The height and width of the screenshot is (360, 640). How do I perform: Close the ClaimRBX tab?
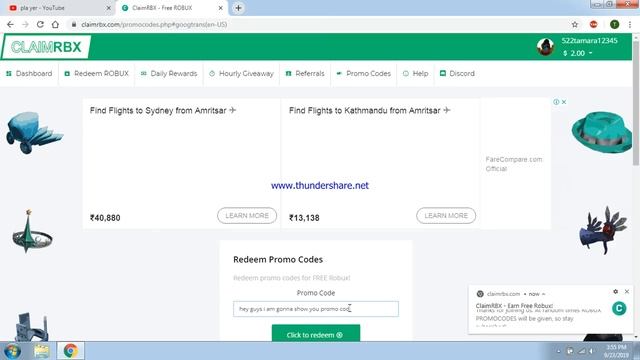(x=220, y=8)
